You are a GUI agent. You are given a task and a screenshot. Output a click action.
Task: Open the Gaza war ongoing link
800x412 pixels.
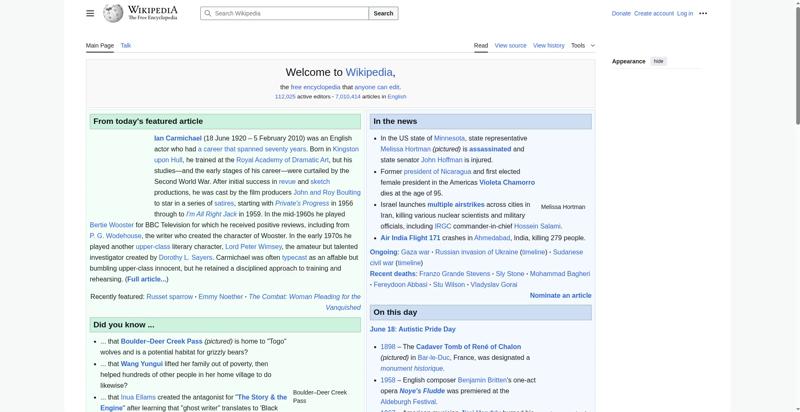click(415, 252)
